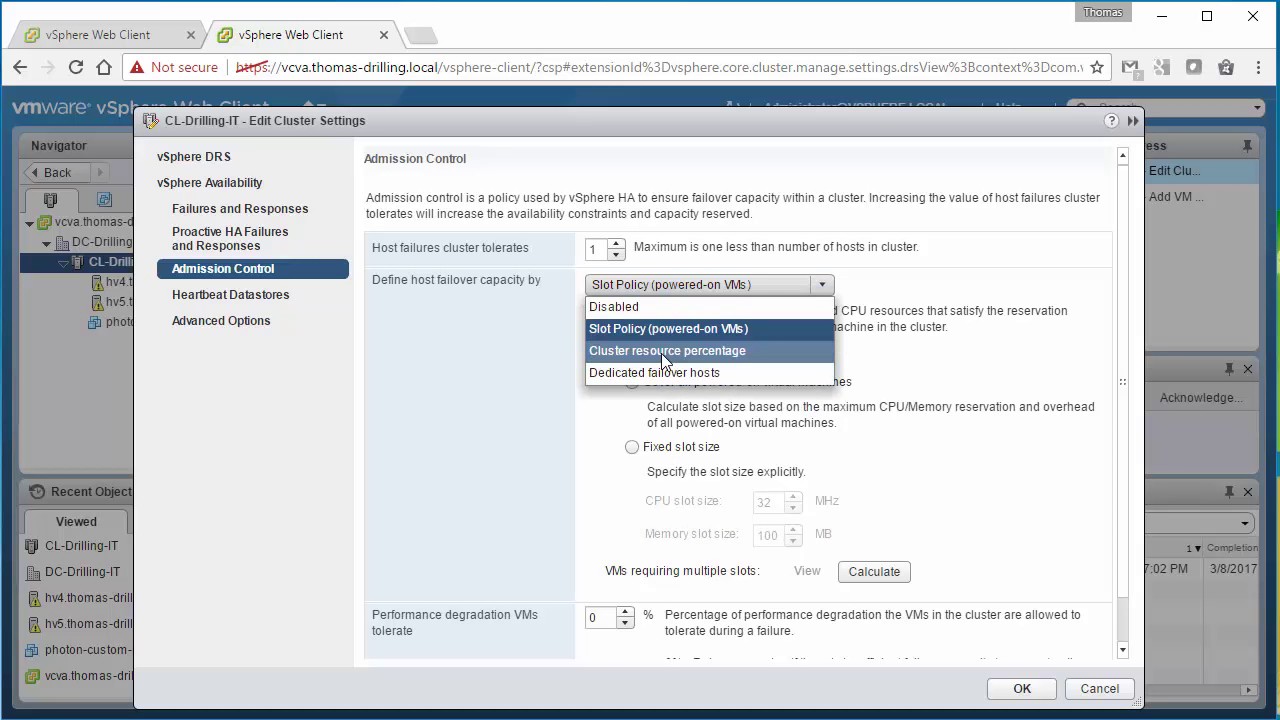Open Heartbeat Datastores page

[x=231, y=295]
